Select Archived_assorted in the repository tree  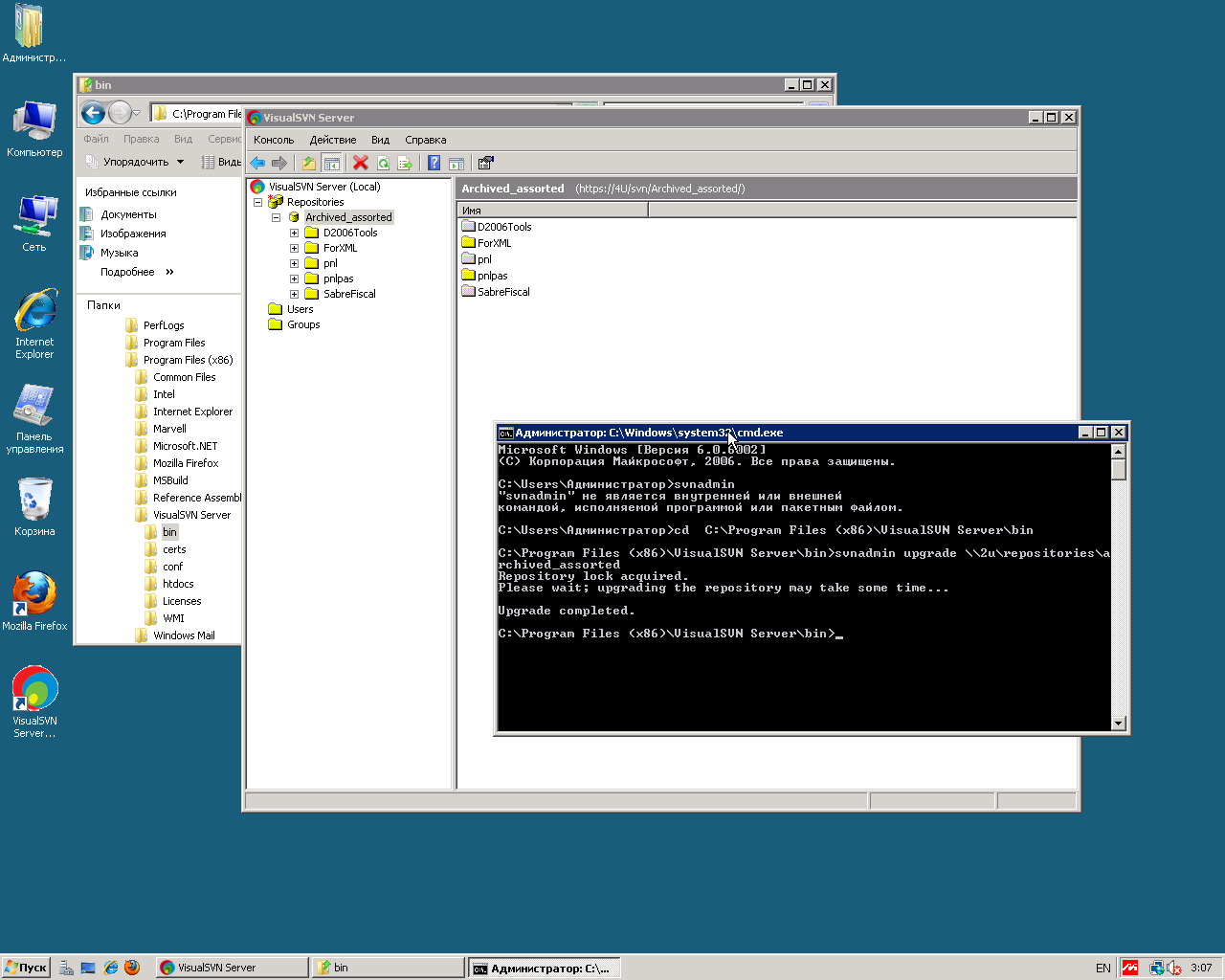[x=348, y=217]
